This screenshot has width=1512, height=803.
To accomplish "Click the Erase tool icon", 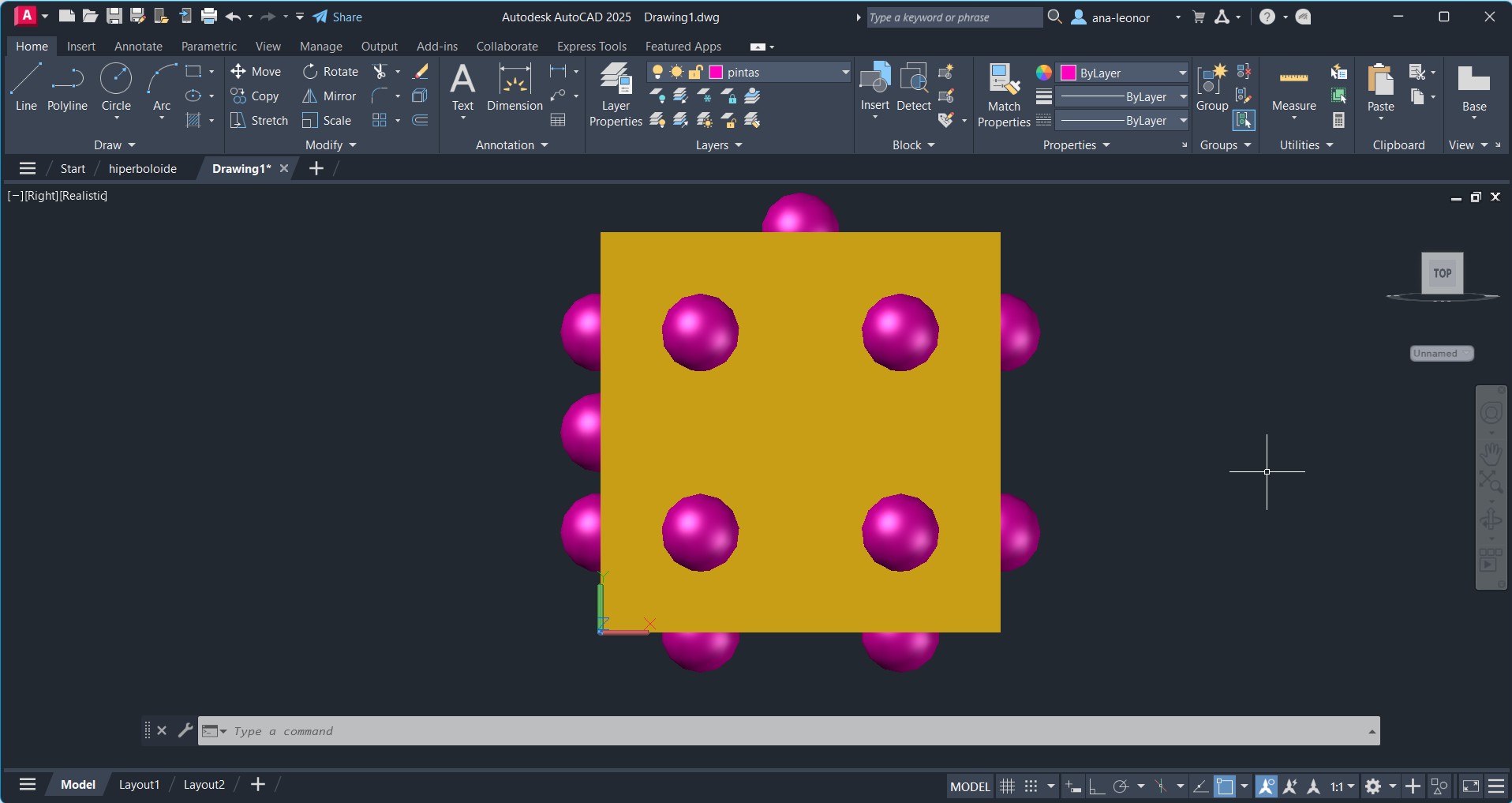I will [421, 72].
